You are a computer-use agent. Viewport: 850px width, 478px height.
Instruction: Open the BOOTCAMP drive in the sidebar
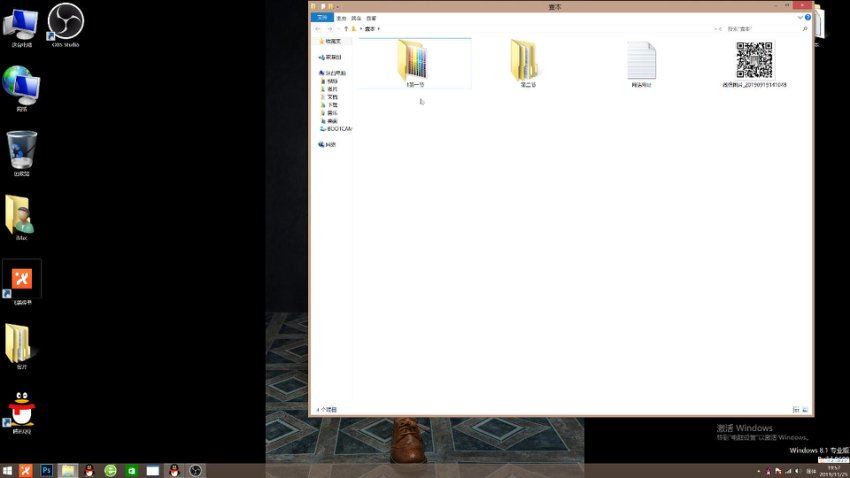click(x=336, y=129)
